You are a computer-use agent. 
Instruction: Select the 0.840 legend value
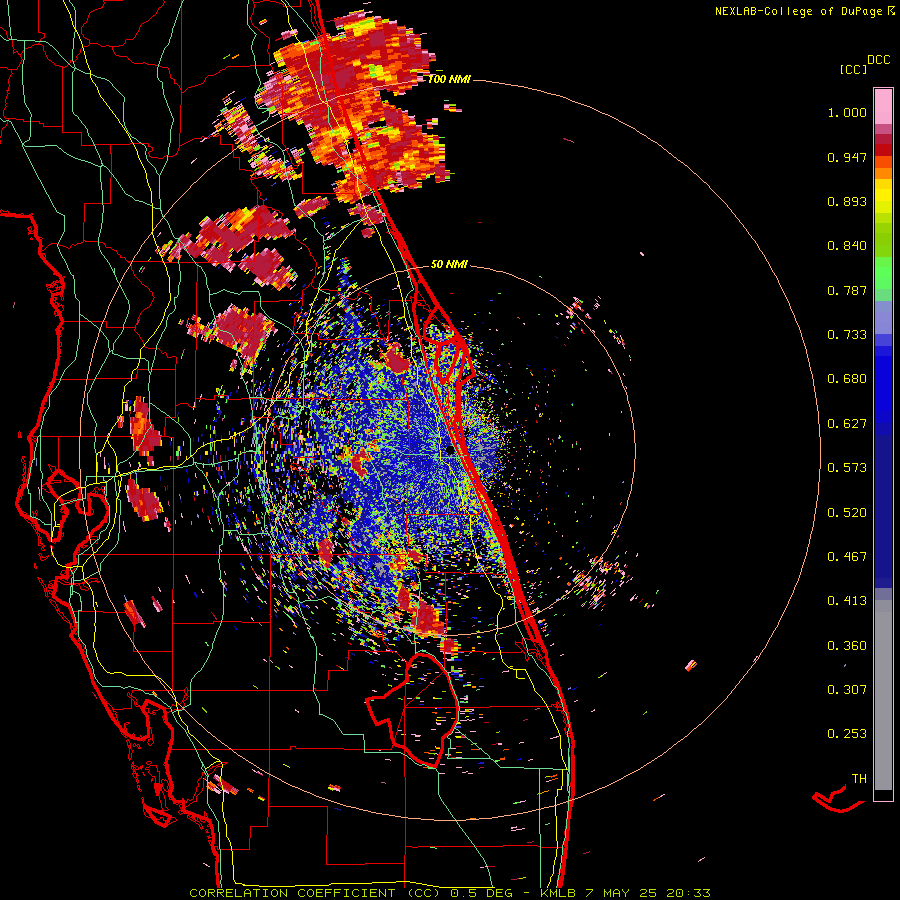coord(847,246)
